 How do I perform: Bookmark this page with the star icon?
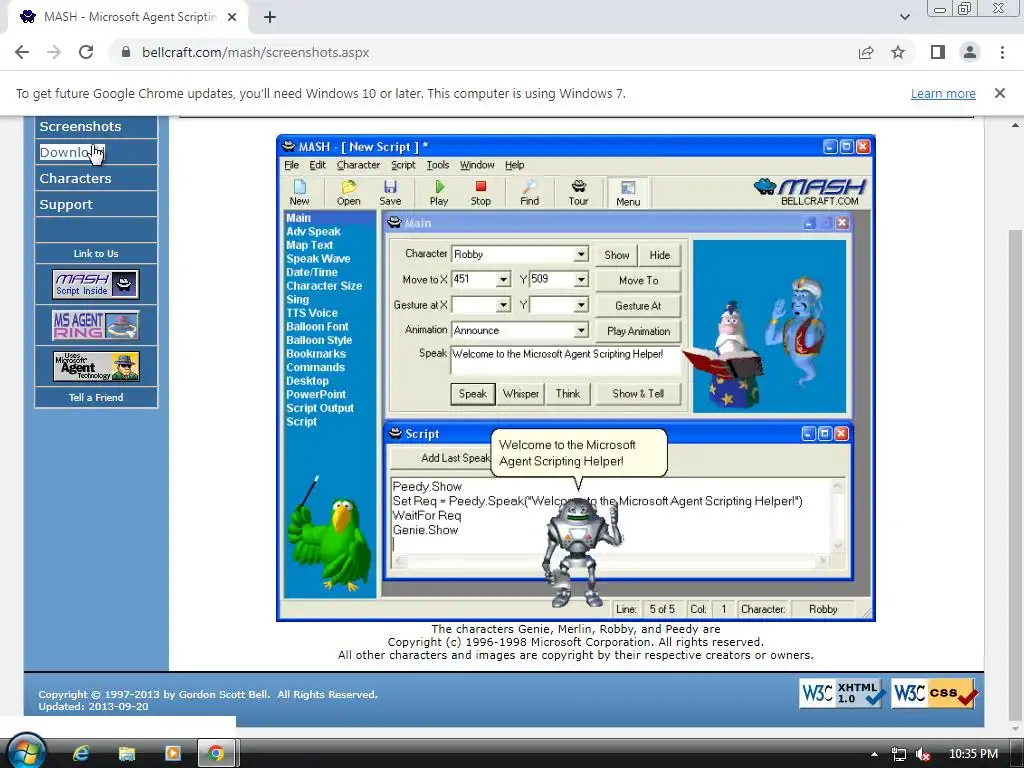(x=898, y=52)
